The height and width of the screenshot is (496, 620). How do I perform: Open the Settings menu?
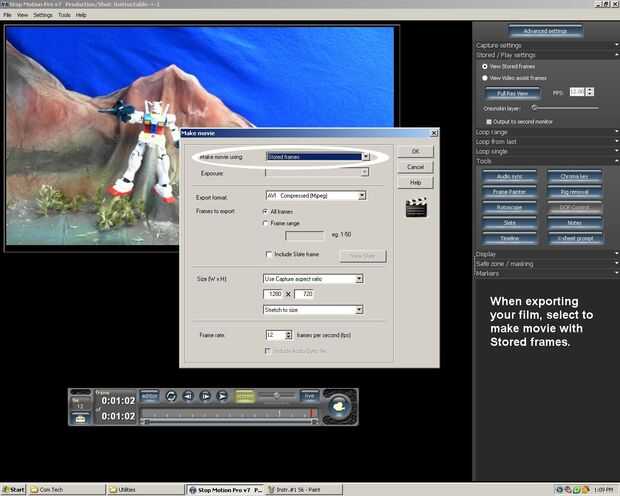click(x=43, y=15)
